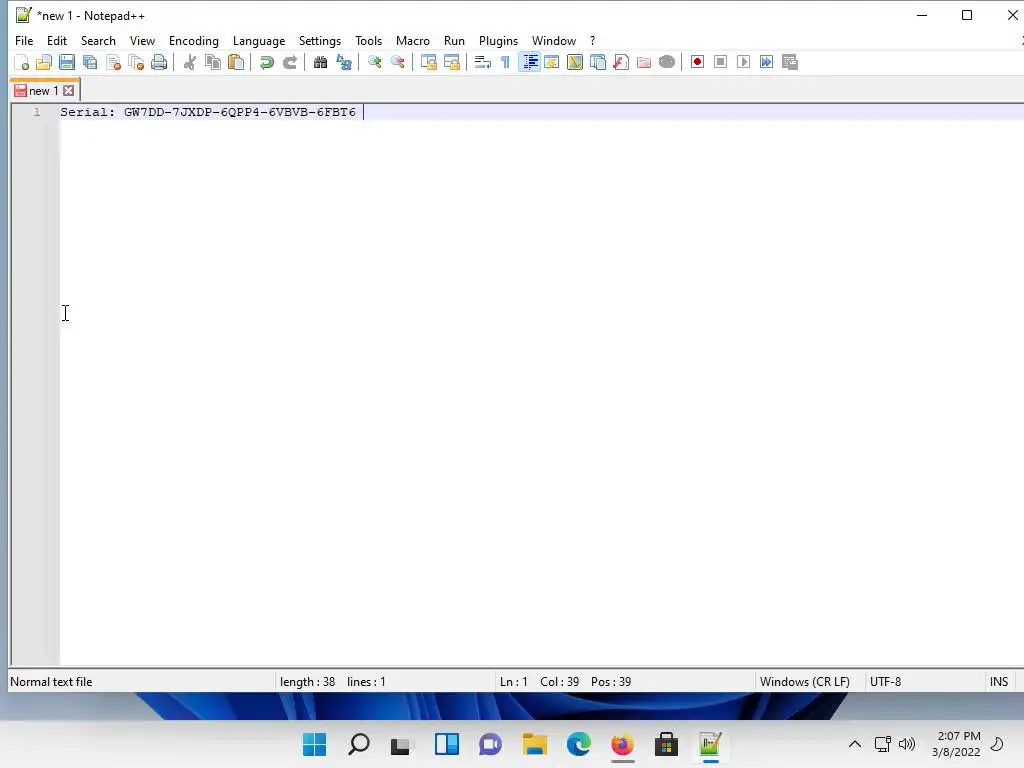The height and width of the screenshot is (768, 1024).
Task: Click 'UTF-8' encoding in status bar
Action: coord(886,682)
